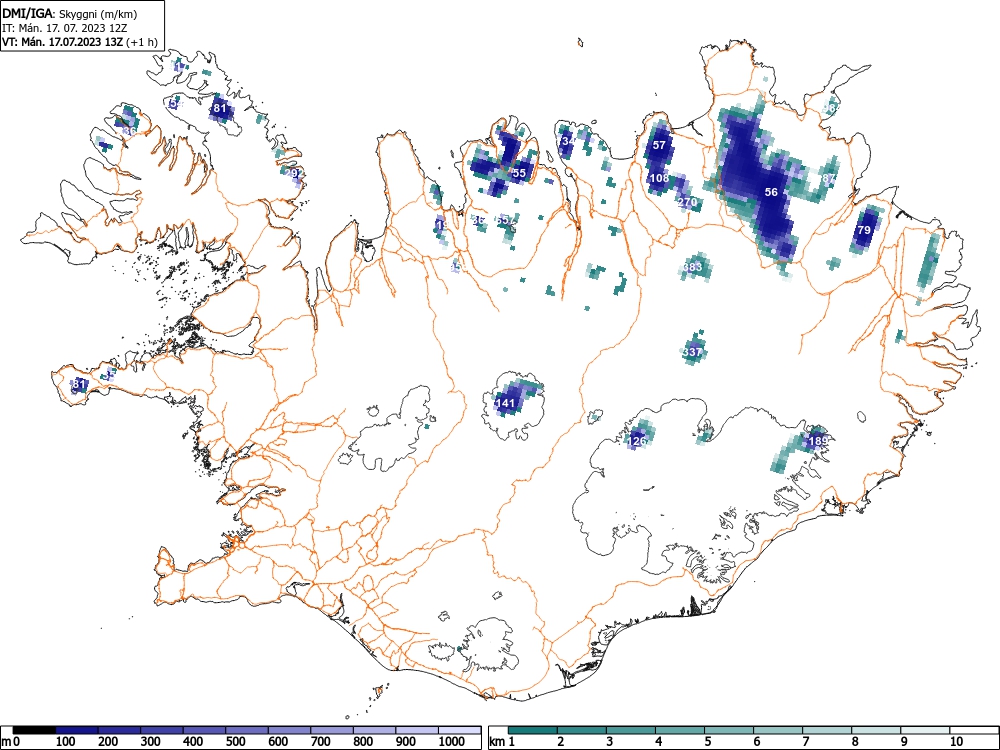Click the 5 label on the kilometre scale
The width and height of the screenshot is (1000, 750).
[x=708, y=742]
